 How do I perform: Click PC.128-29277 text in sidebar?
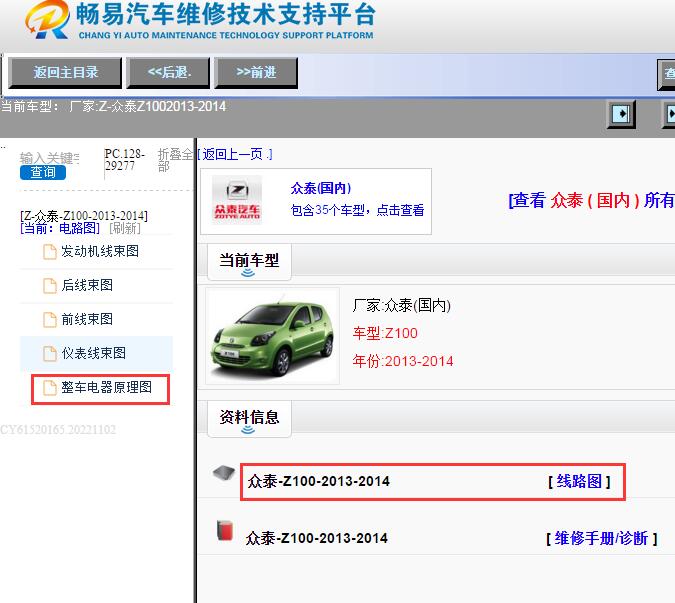[125, 160]
